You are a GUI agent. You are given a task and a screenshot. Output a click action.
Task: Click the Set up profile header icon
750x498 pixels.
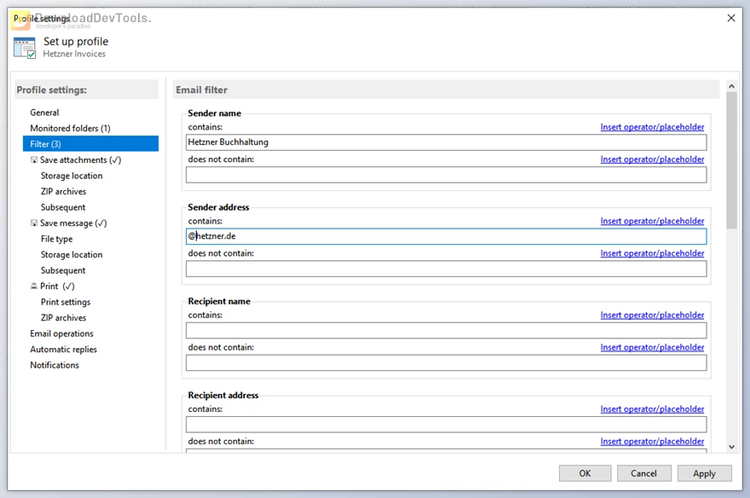[x=24, y=47]
